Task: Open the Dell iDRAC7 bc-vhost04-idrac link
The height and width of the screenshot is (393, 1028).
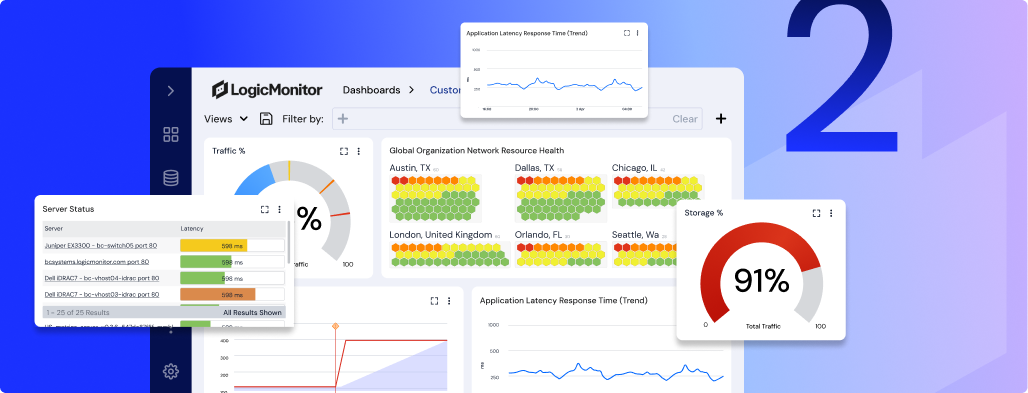Action: [101, 278]
